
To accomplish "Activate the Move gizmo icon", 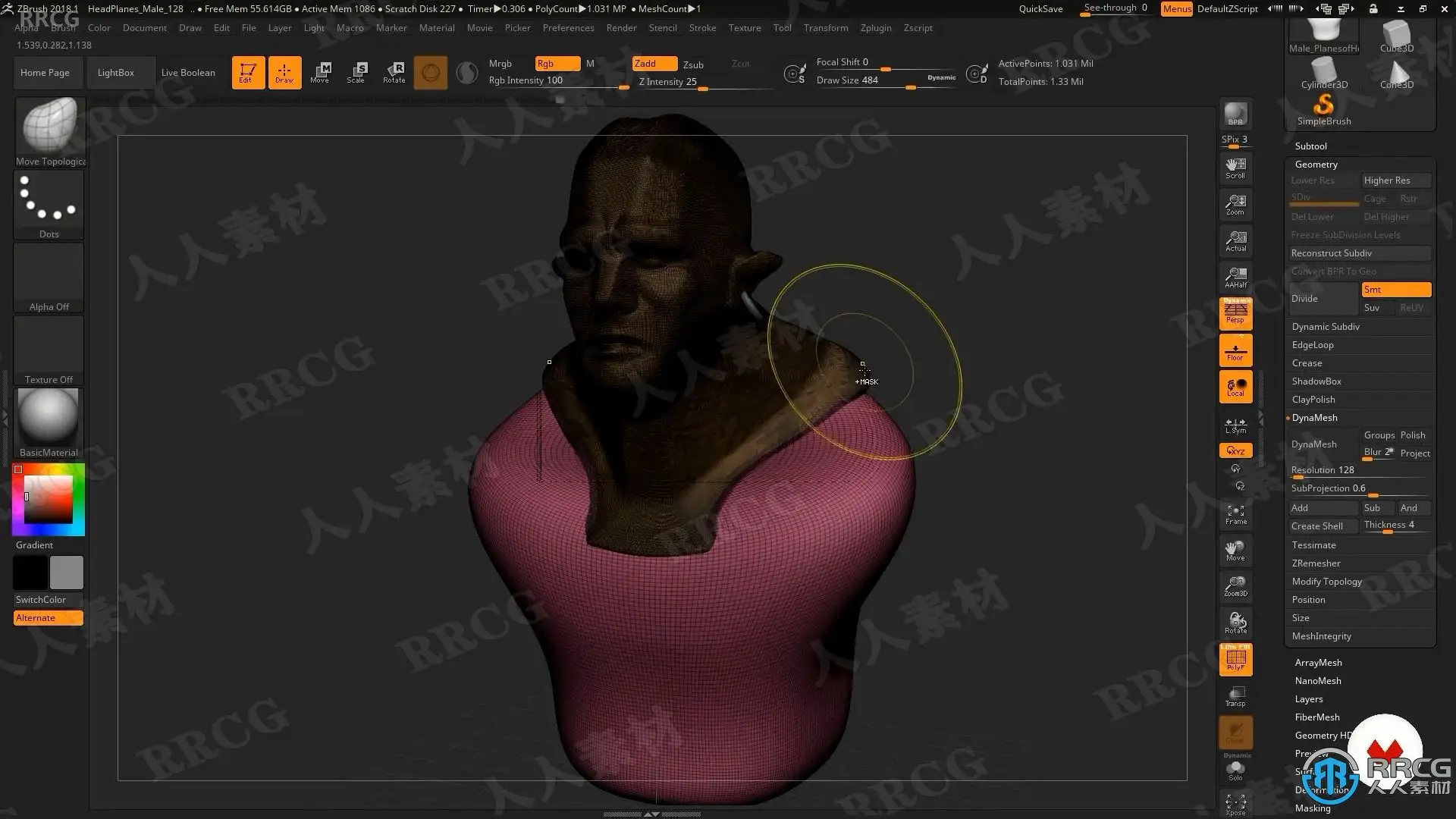I will pos(320,73).
